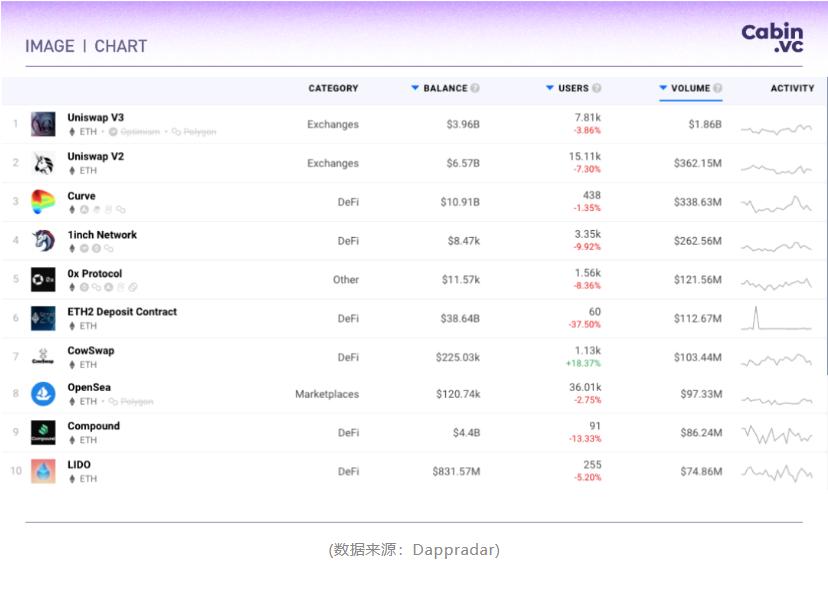Click the Compound logo icon
Image resolution: width=828 pixels, height=591 pixels.
[x=43, y=432]
